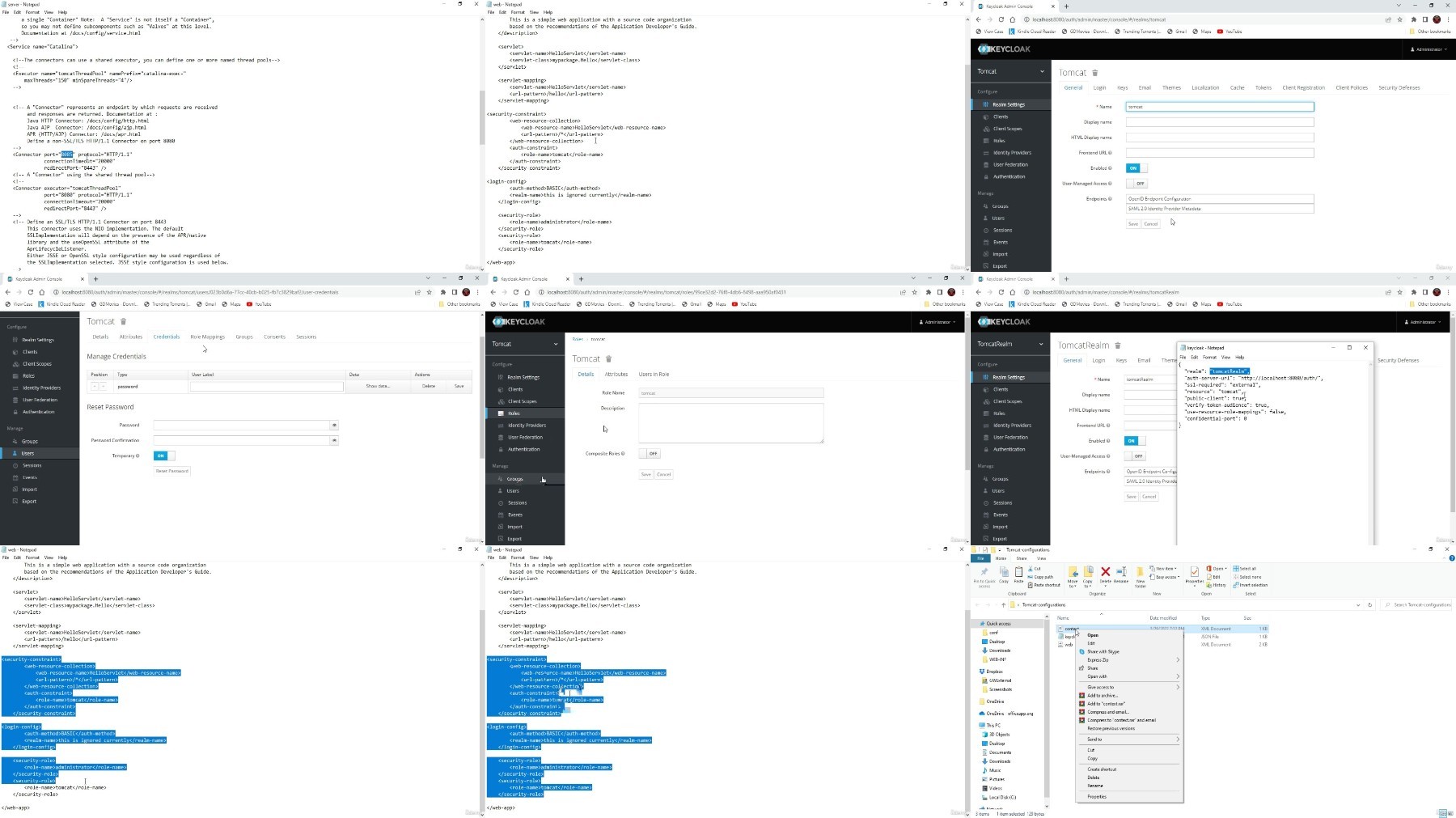Viewport: 1456px width, 818px height.
Task: Click the User Label field for password
Action: click(266, 387)
